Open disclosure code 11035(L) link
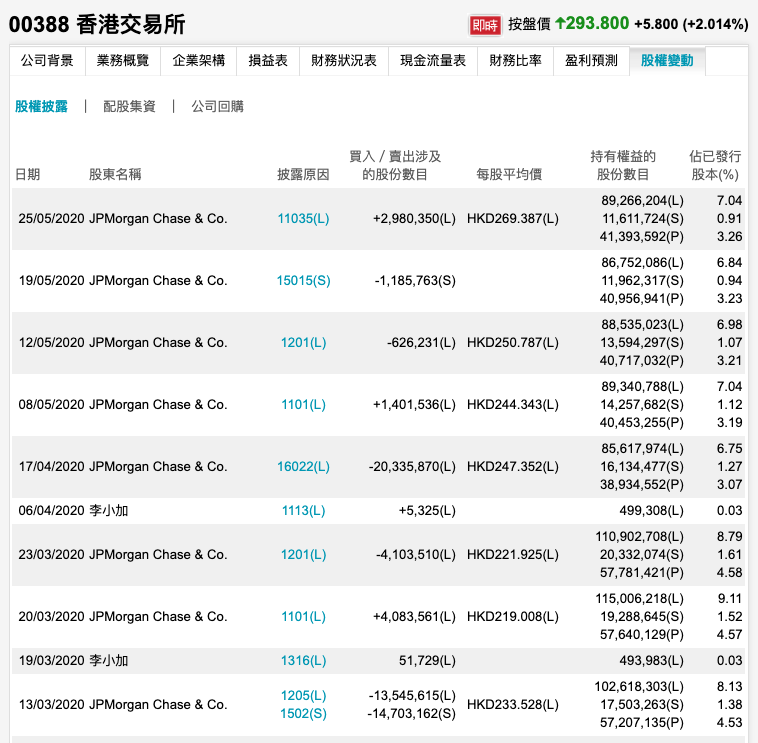The width and height of the screenshot is (758, 743). (303, 219)
